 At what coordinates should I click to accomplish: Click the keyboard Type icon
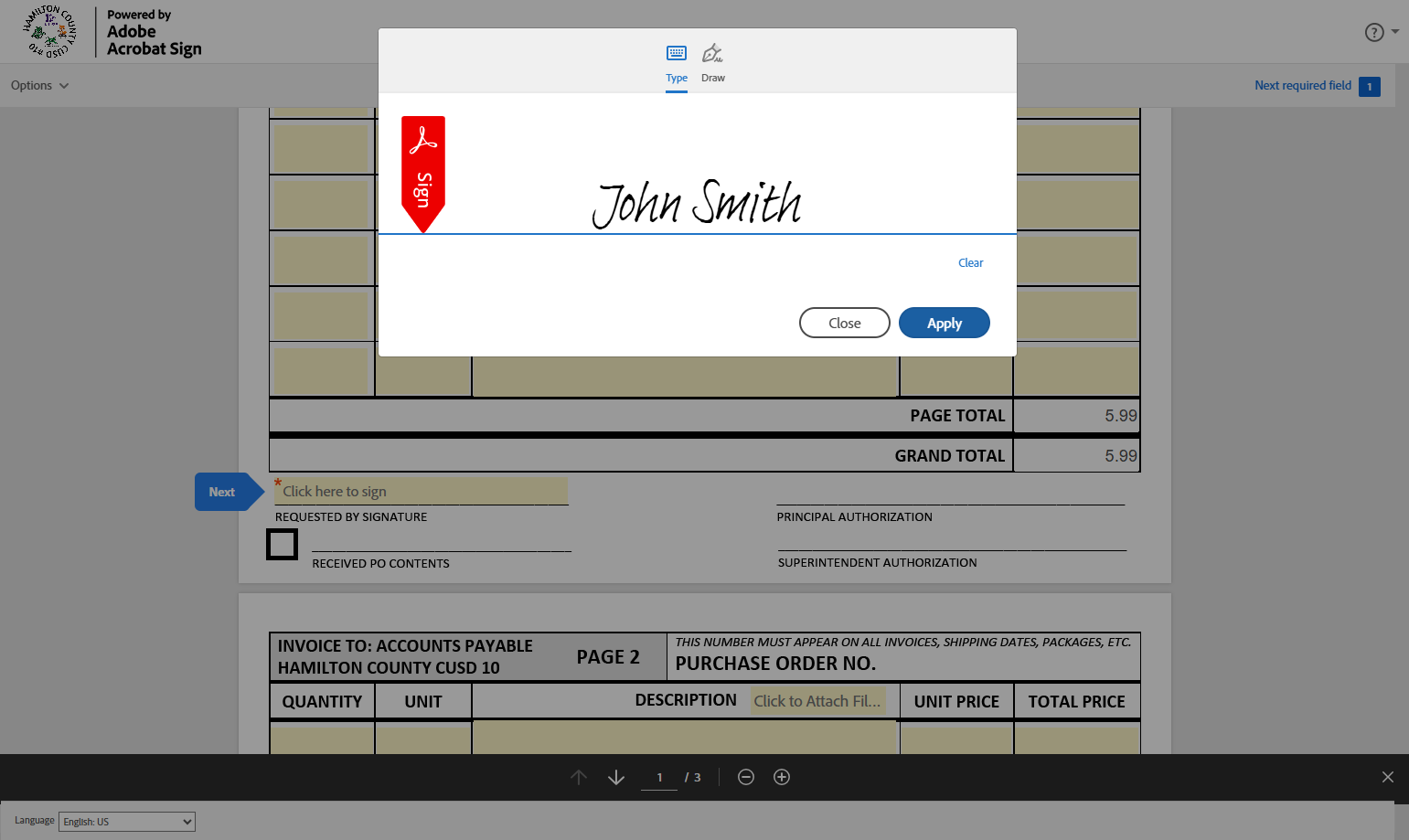point(677,53)
